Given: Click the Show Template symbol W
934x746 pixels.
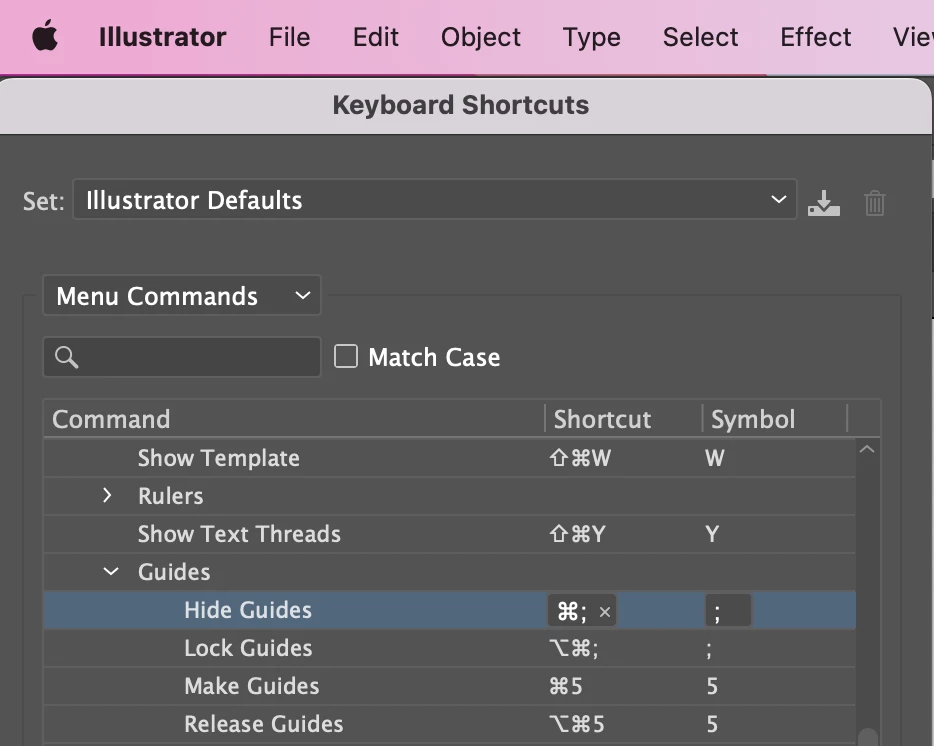Looking at the screenshot, I should pyautogui.click(x=715, y=458).
